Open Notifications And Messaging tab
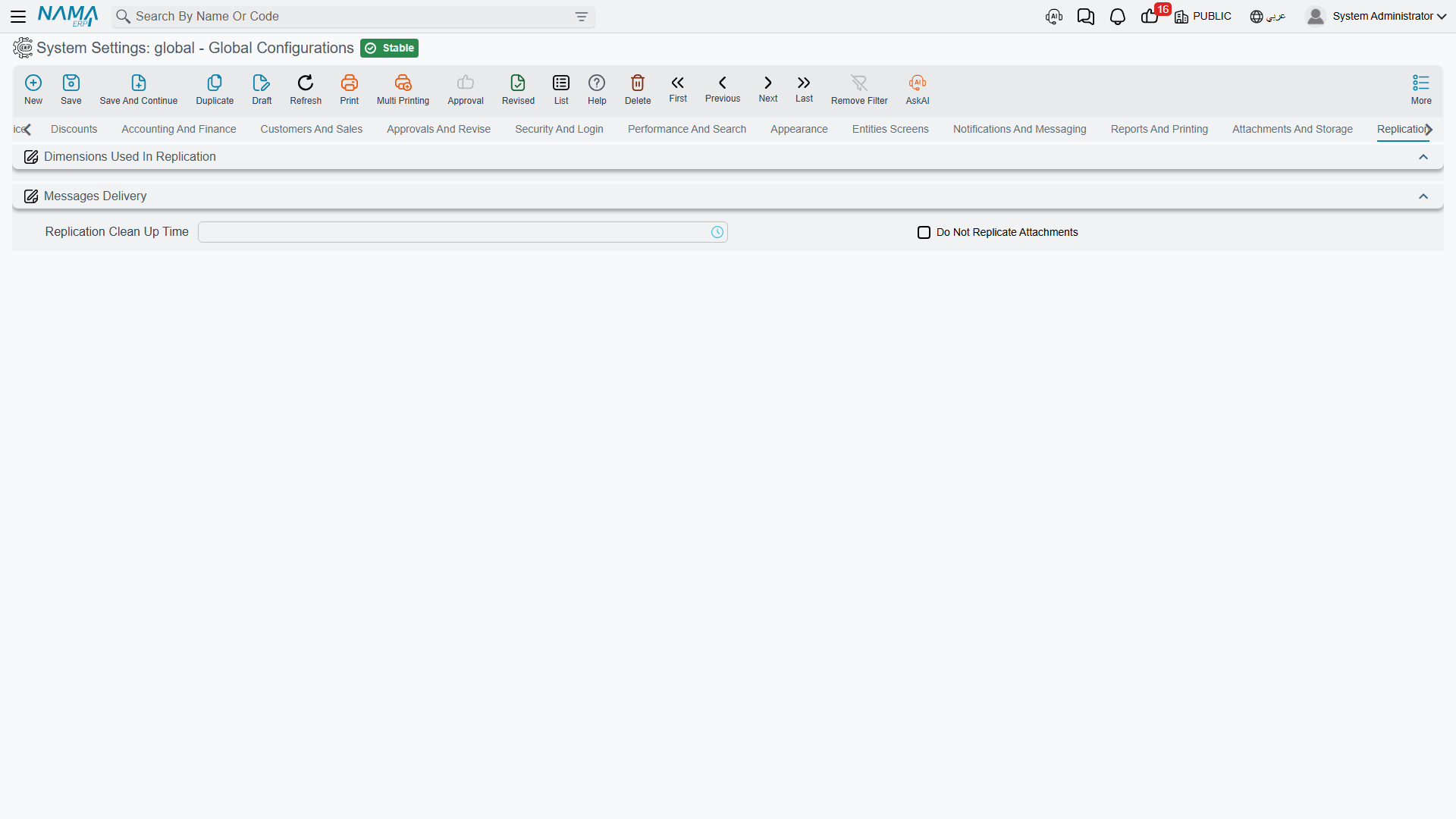Viewport: 1456px width, 819px height. [x=1019, y=129]
